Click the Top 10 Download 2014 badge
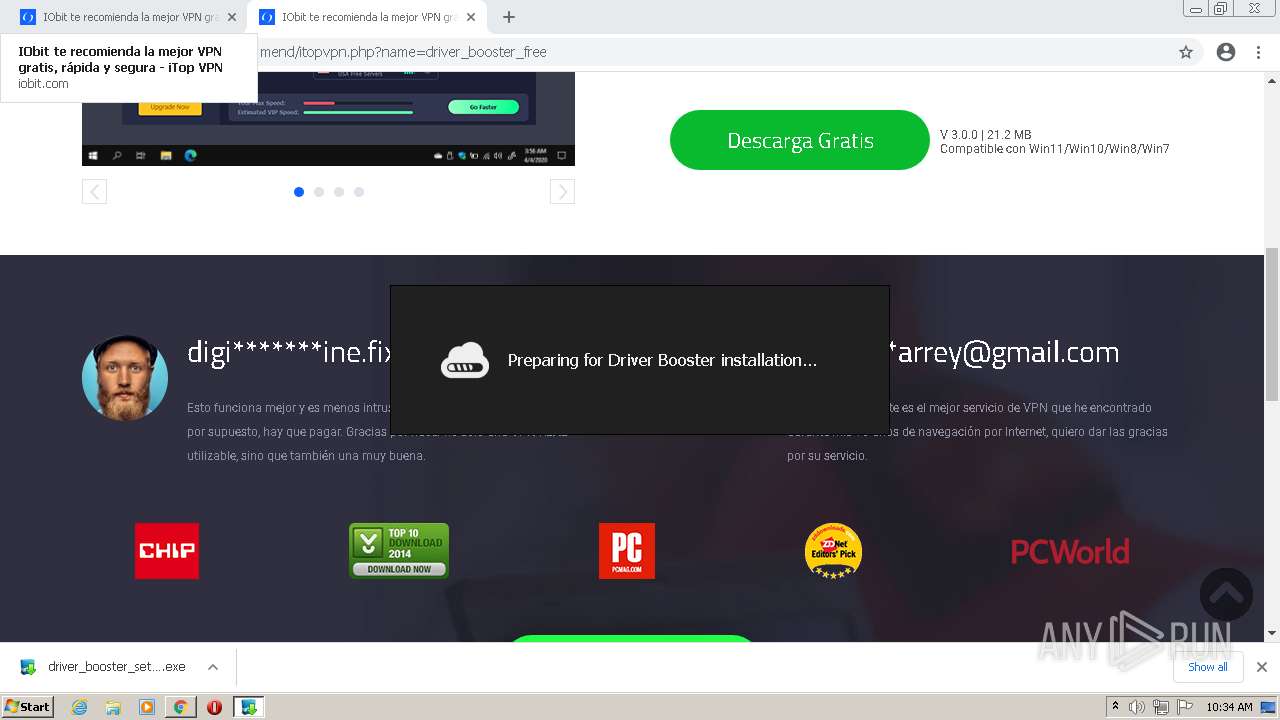This screenshot has width=1280, height=720. (399, 551)
